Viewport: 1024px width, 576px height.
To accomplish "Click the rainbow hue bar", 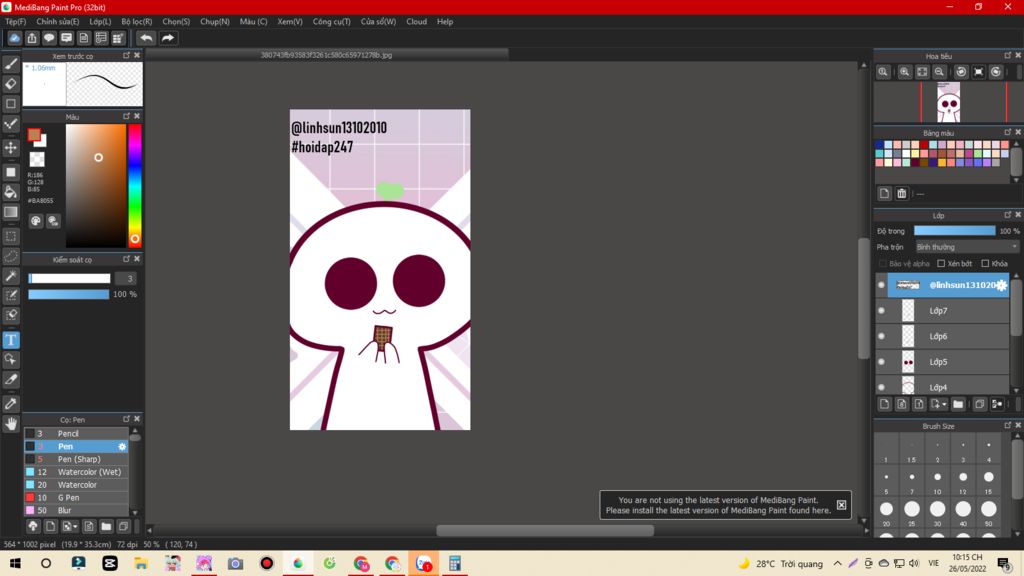I will (x=135, y=185).
